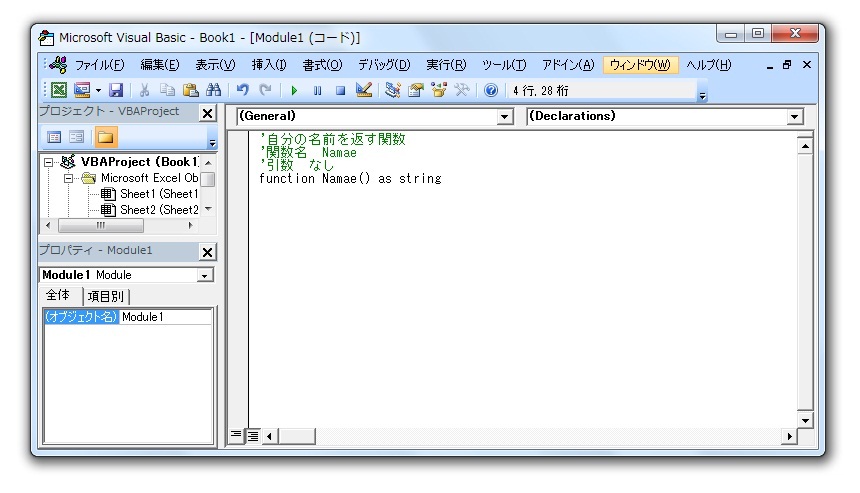Save the workbook with the floppy icon
Image resolution: width=860 pixels, height=493 pixels.
click(116, 90)
